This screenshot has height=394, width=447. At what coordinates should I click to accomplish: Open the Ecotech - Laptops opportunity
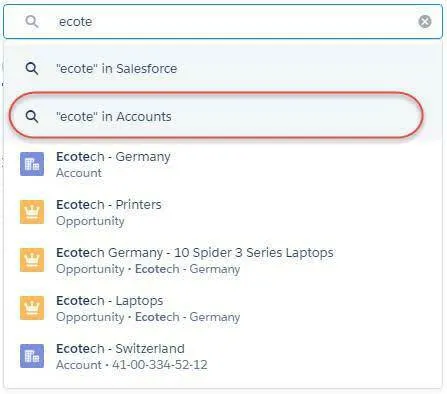[x=223, y=308]
